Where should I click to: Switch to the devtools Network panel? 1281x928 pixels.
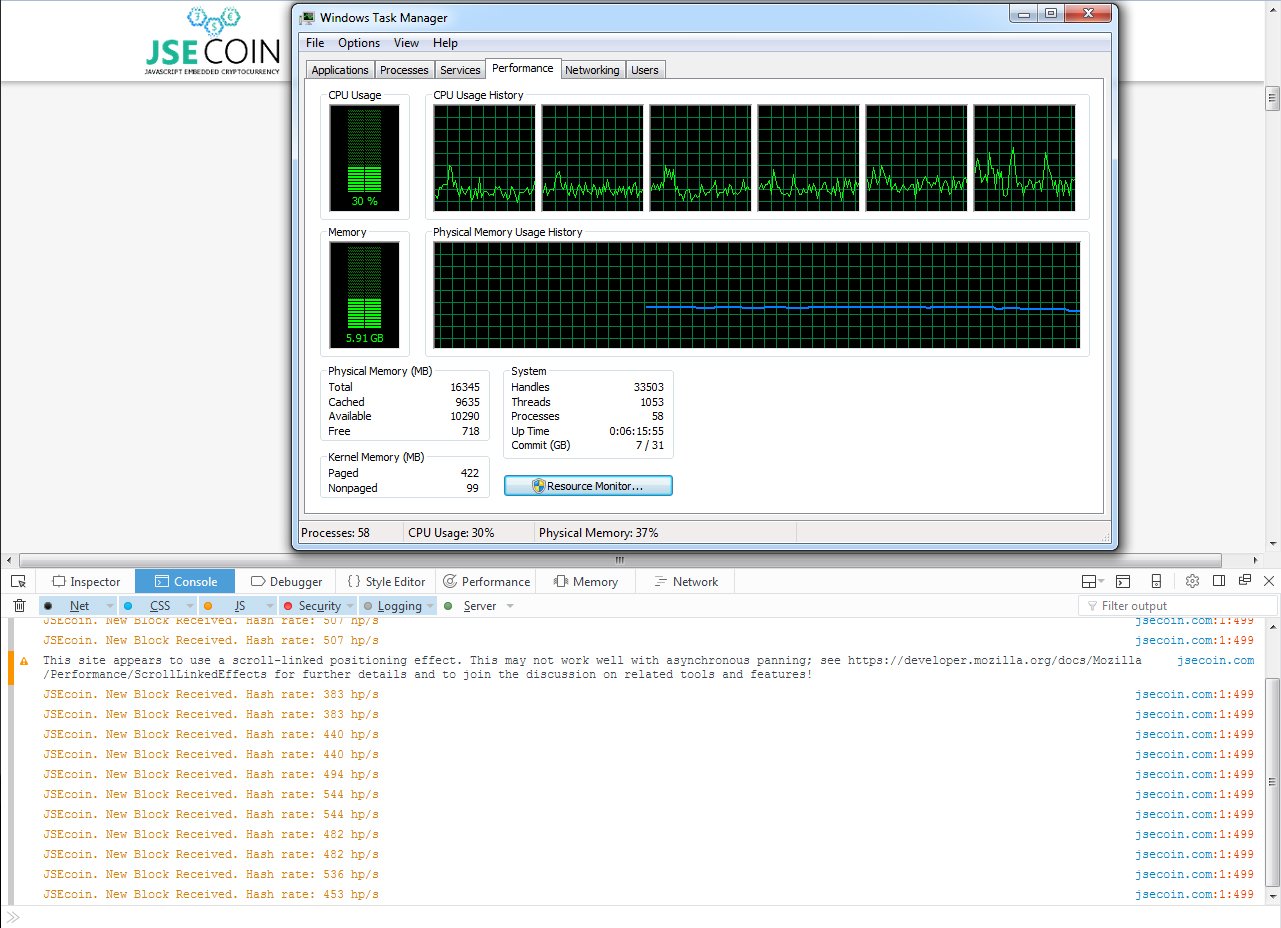pos(685,581)
